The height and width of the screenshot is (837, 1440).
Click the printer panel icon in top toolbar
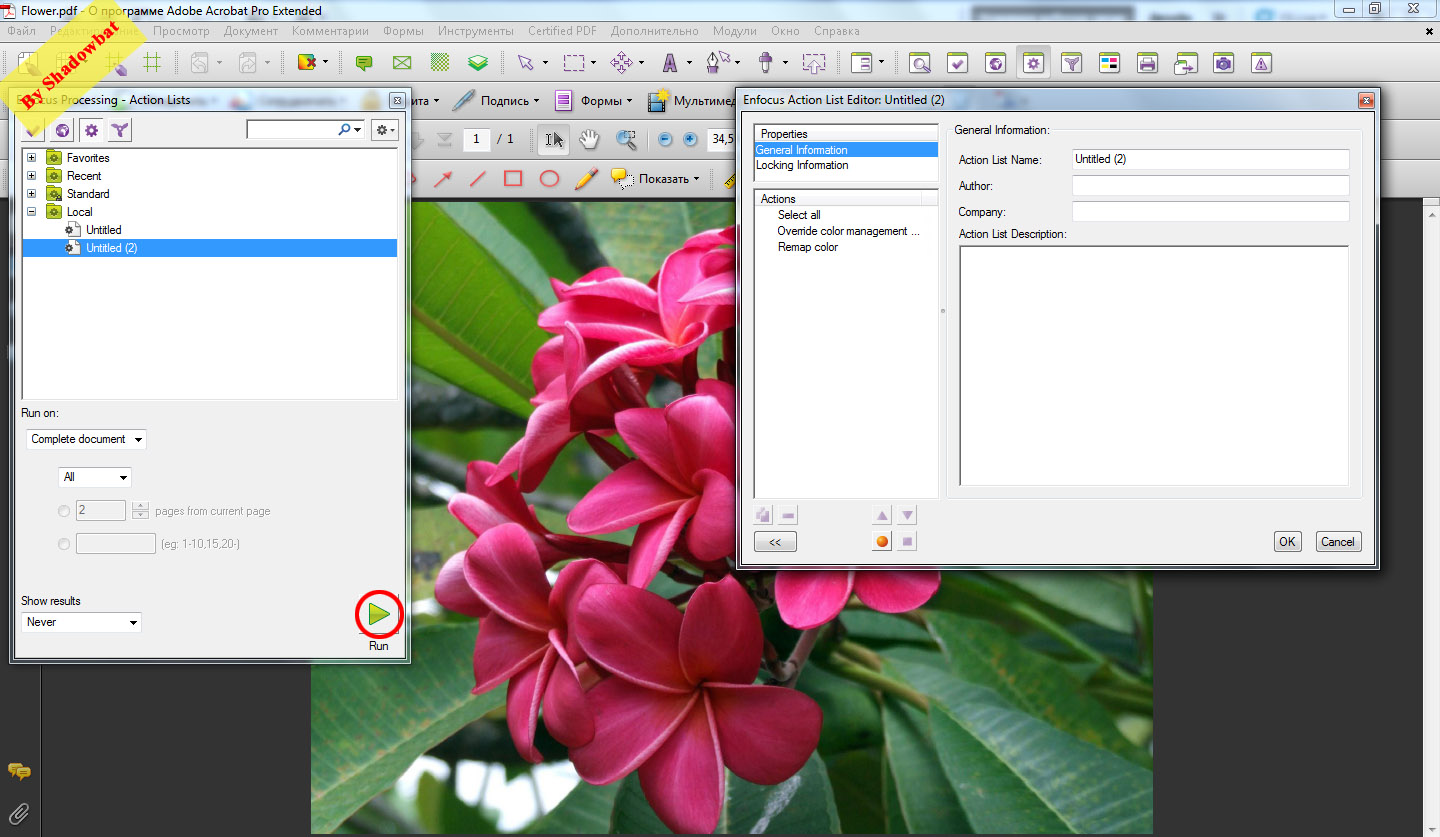click(1147, 63)
